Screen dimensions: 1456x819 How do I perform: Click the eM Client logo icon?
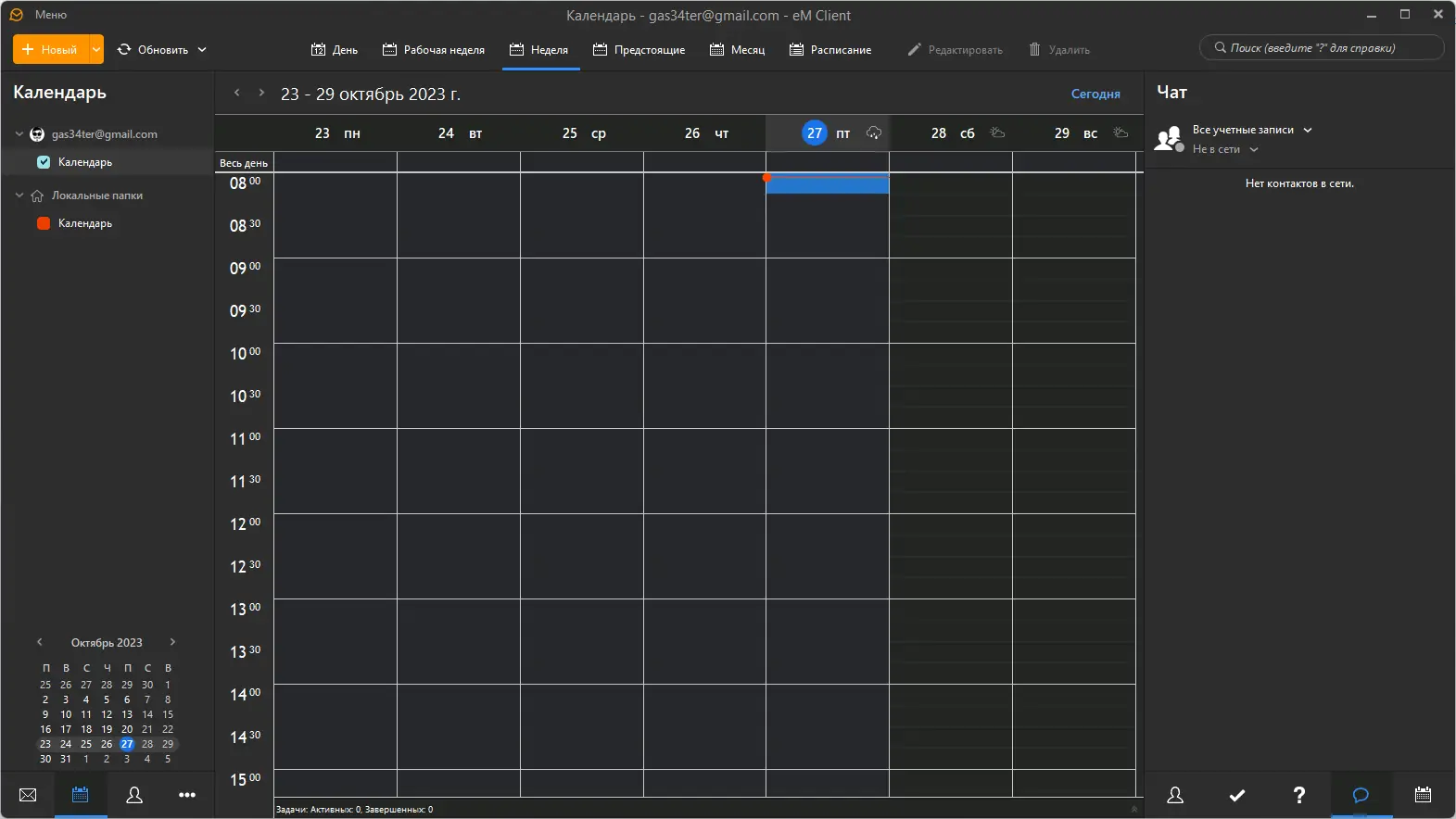tap(16, 15)
